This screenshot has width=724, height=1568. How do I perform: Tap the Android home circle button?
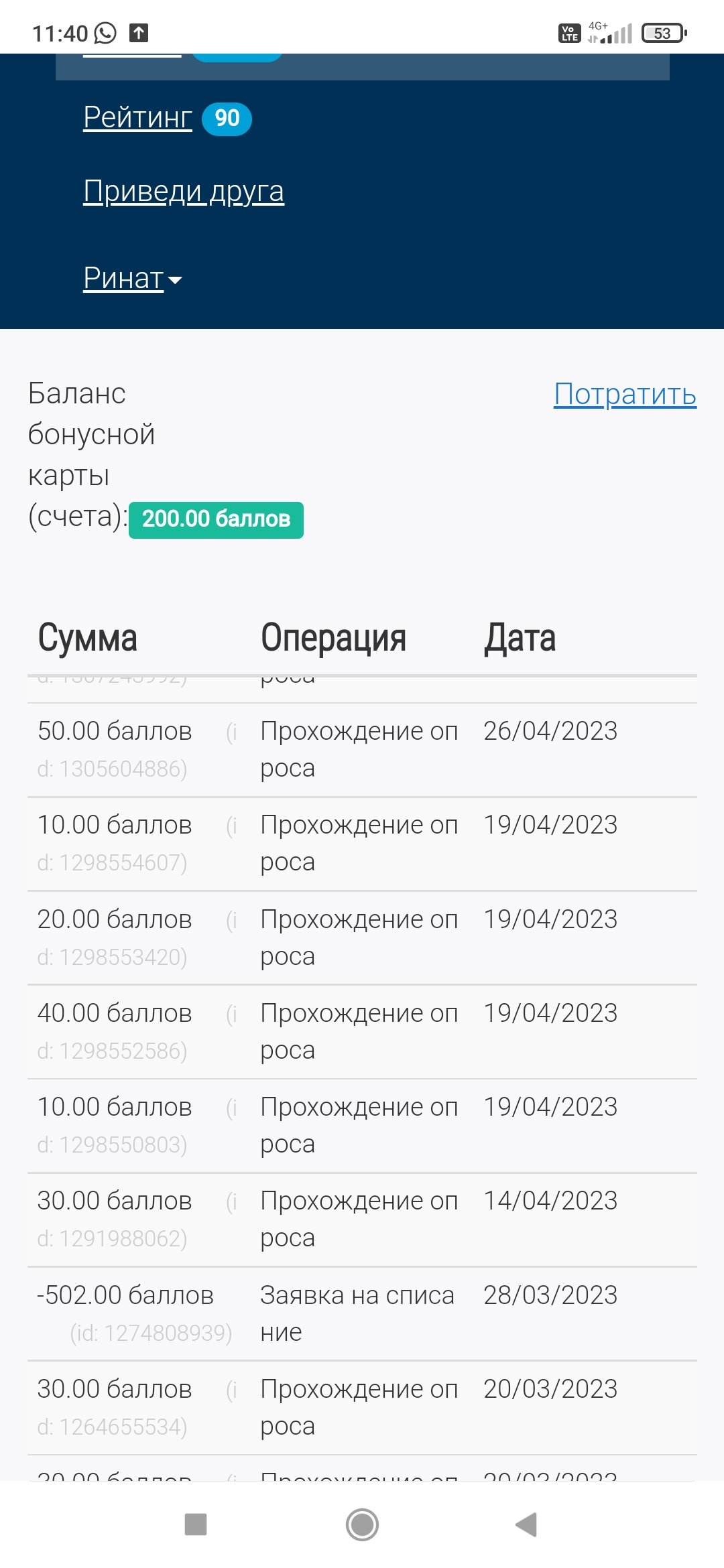(362, 1524)
